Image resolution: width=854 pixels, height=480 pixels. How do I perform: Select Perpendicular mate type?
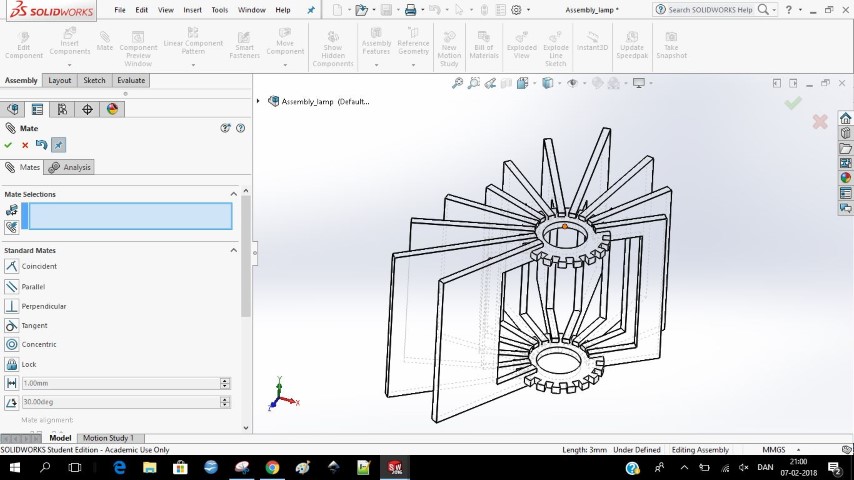pos(35,306)
